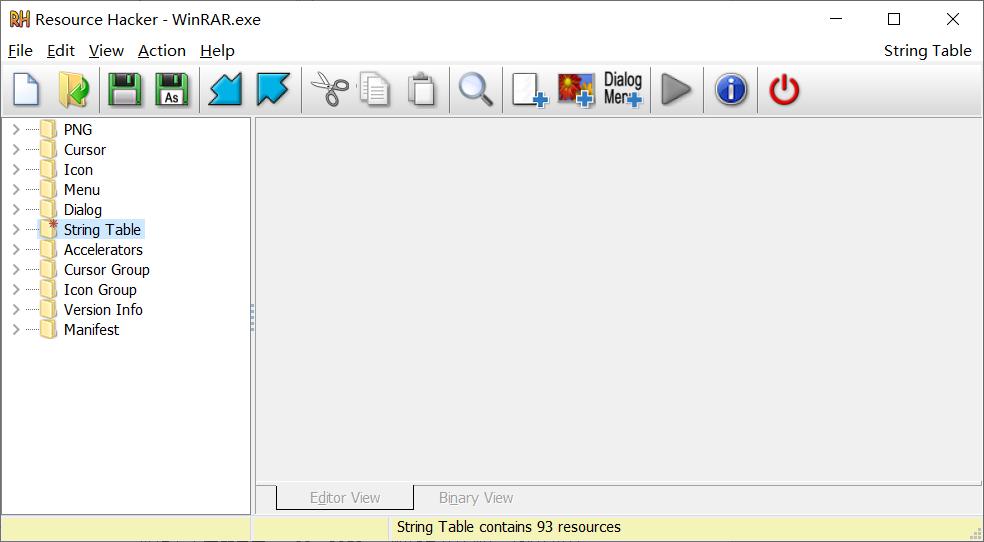
Task: Add a new blank resource via page-plus icon
Action: click(x=530, y=90)
